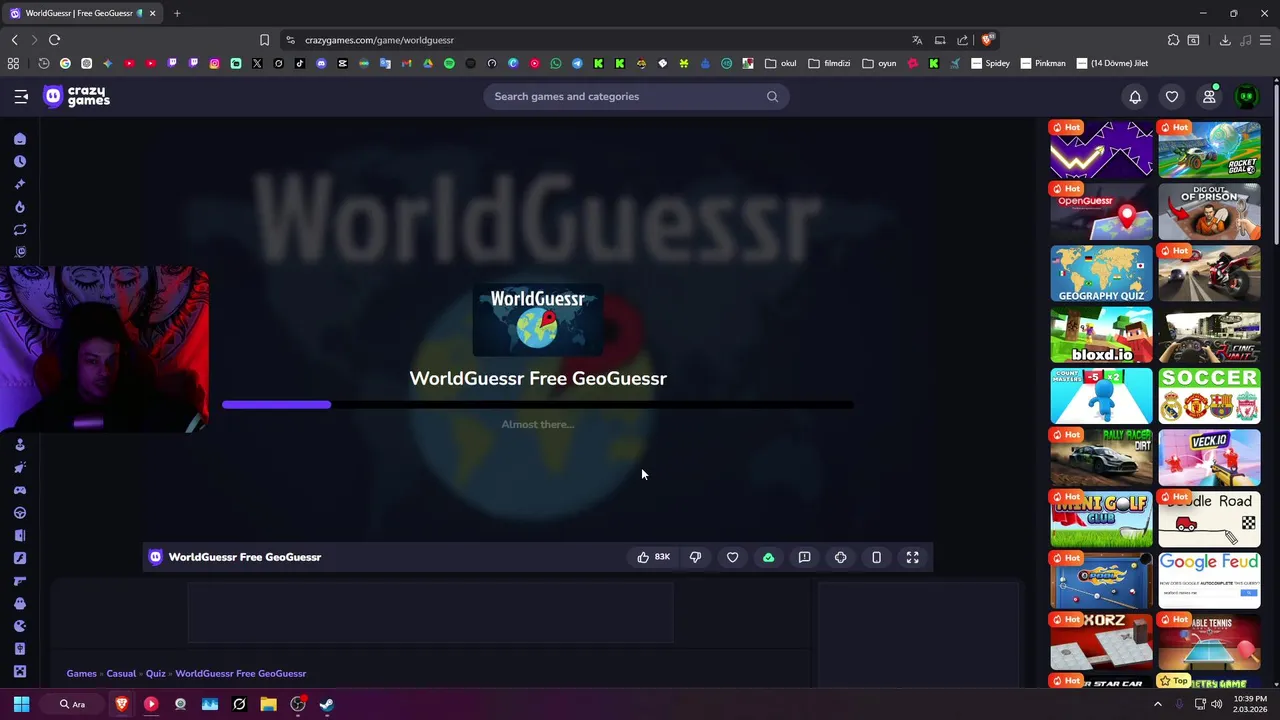Open the New games sparkle icon in sidebar
The width and height of the screenshot is (1280, 720).
click(20, 184)
